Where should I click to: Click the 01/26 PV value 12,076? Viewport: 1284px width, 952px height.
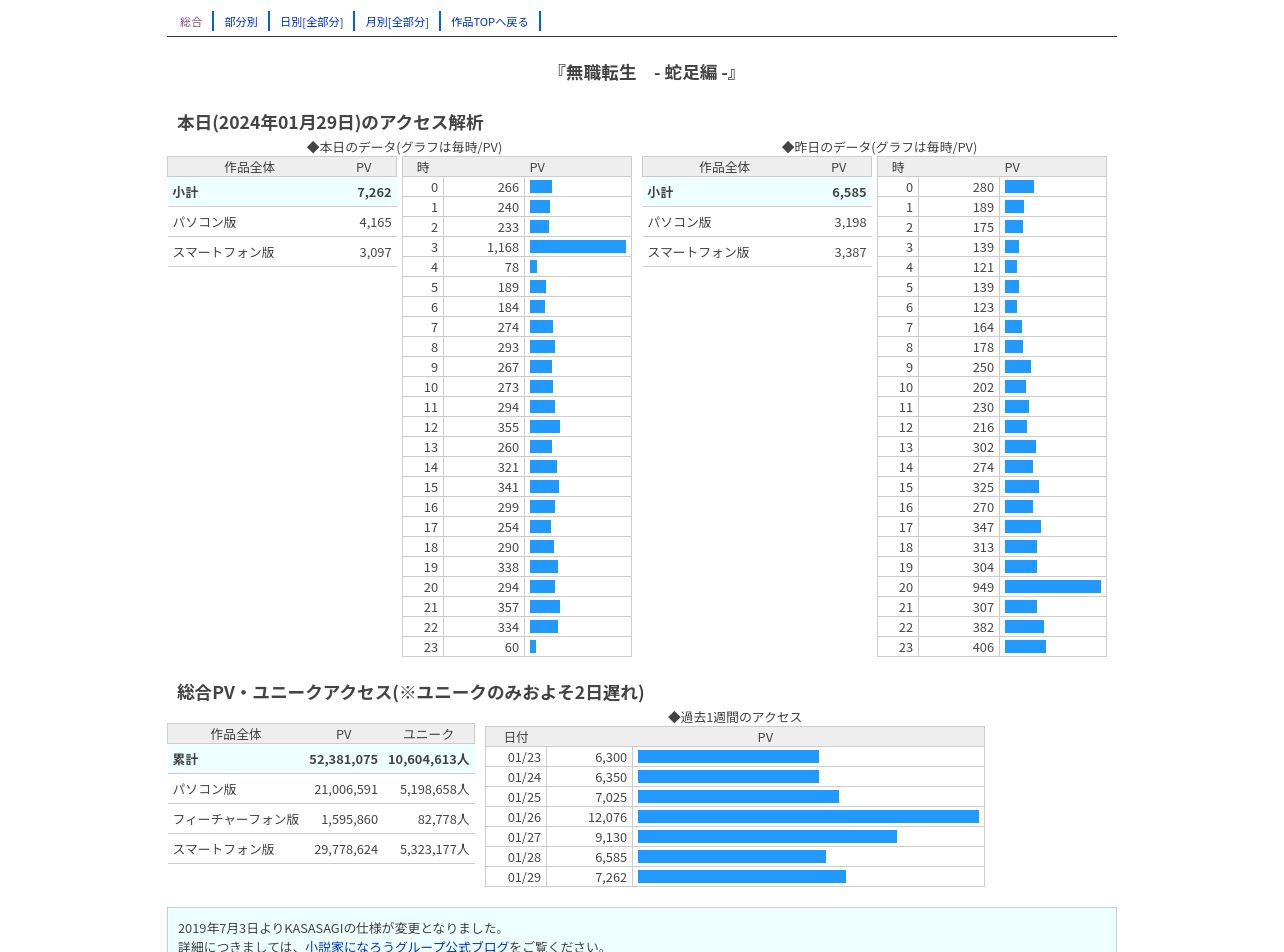607,817
